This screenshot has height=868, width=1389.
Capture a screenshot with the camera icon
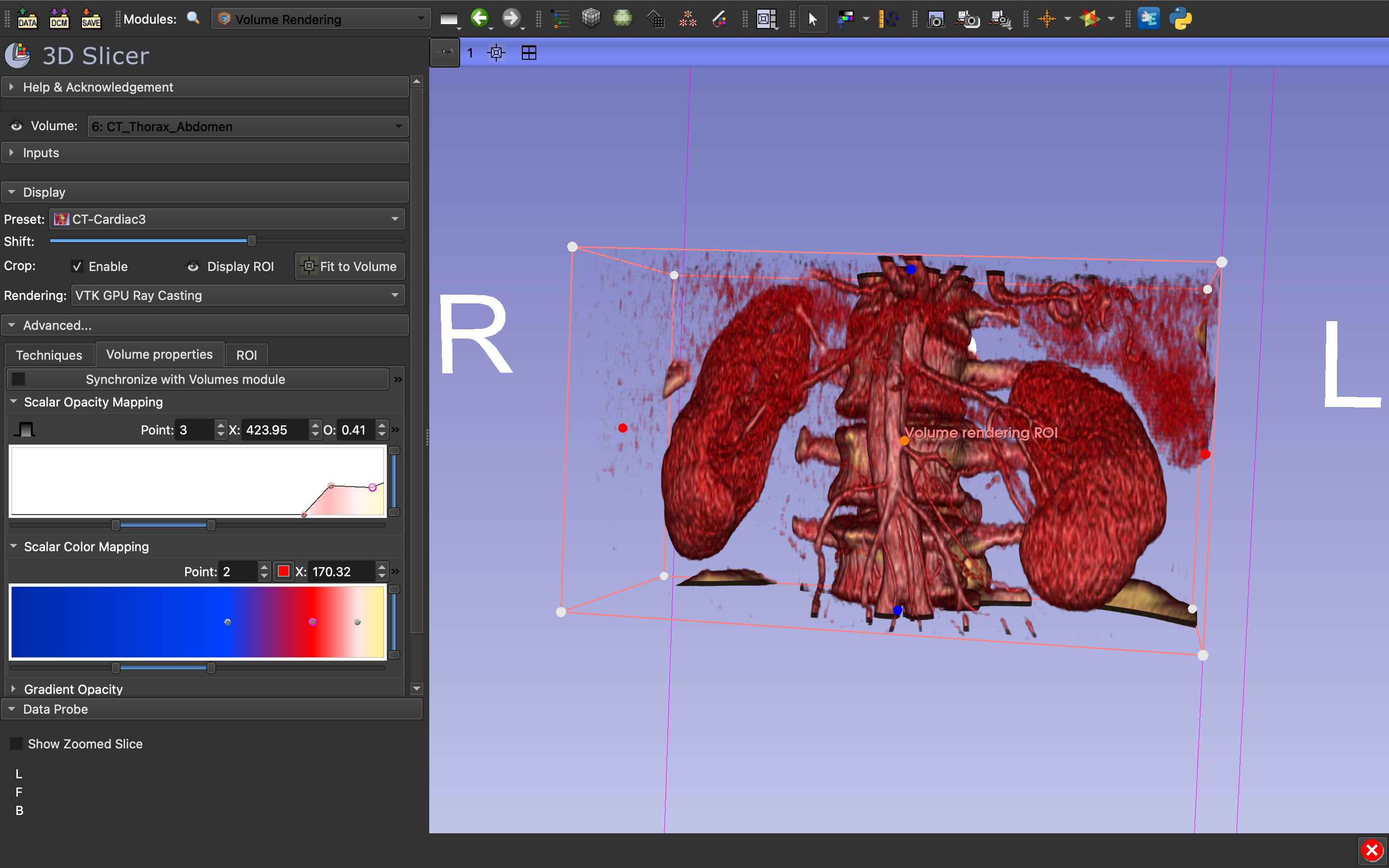pos(936,19)
